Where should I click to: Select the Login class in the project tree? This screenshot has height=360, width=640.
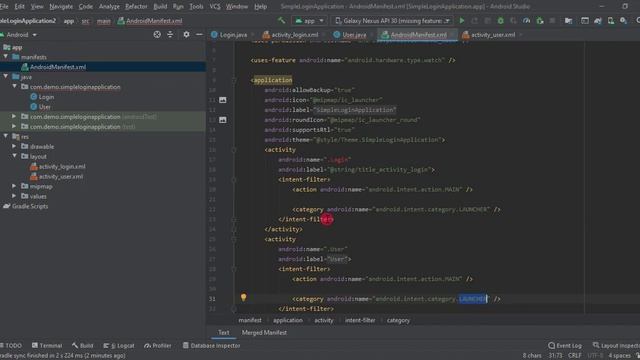pos(46,97)
